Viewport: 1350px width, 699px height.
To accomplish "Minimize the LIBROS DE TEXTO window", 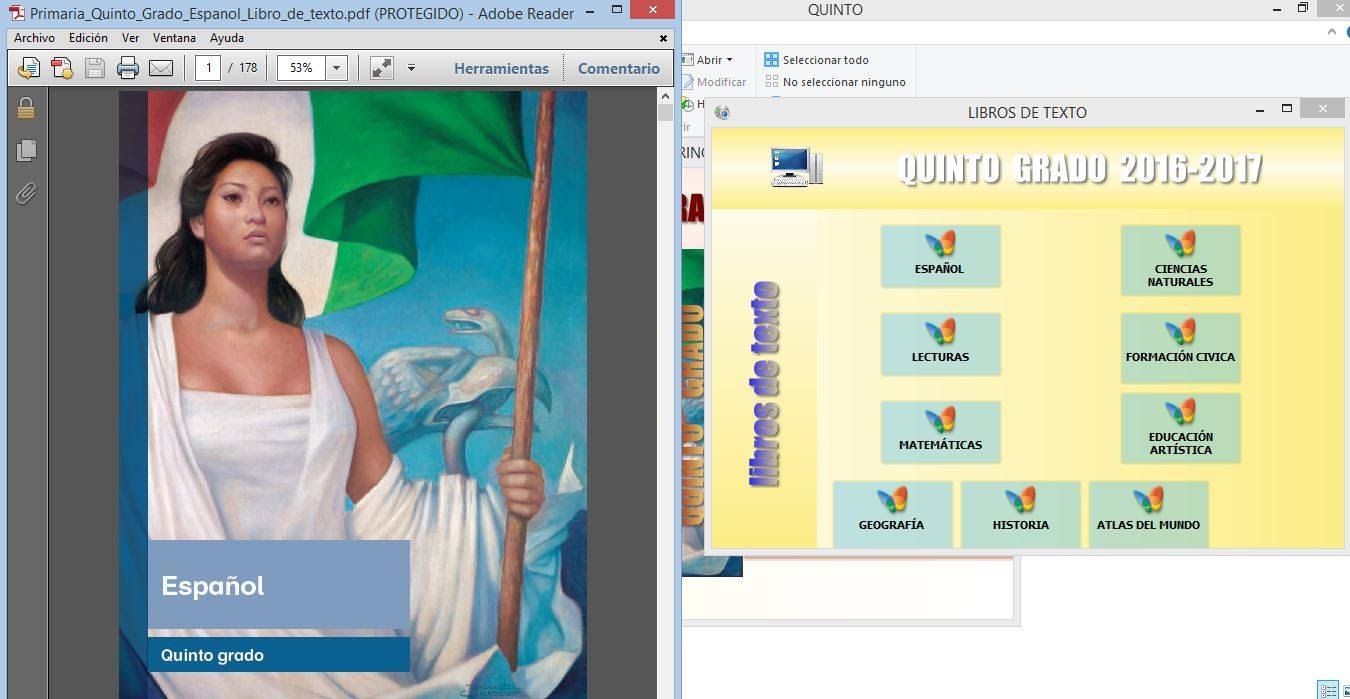I will (x=1259, y=109).
